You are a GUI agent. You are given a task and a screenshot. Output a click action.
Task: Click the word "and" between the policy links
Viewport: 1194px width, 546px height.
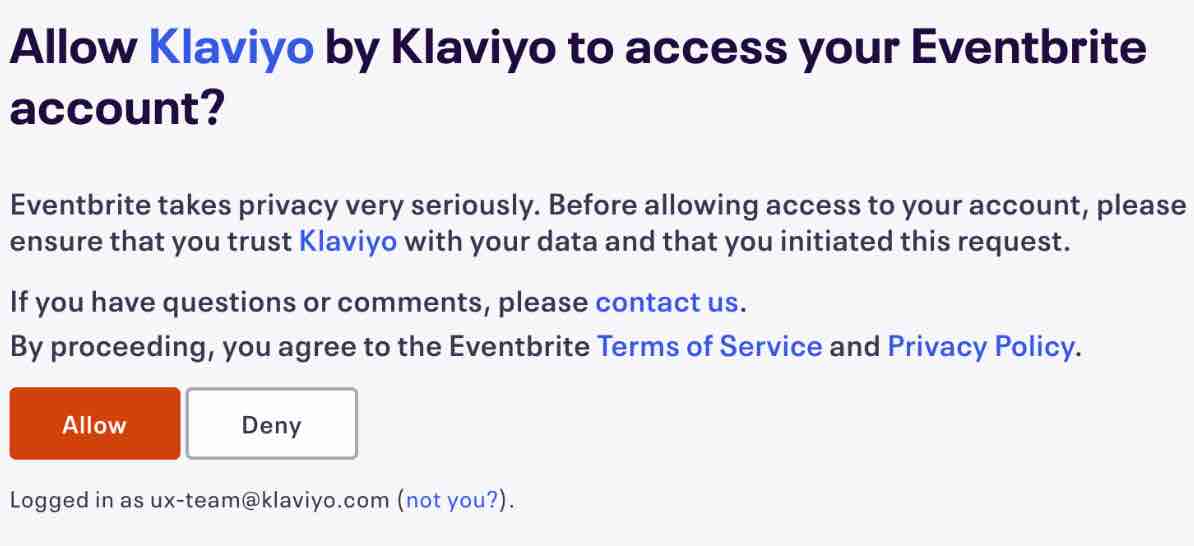(855, 347)
